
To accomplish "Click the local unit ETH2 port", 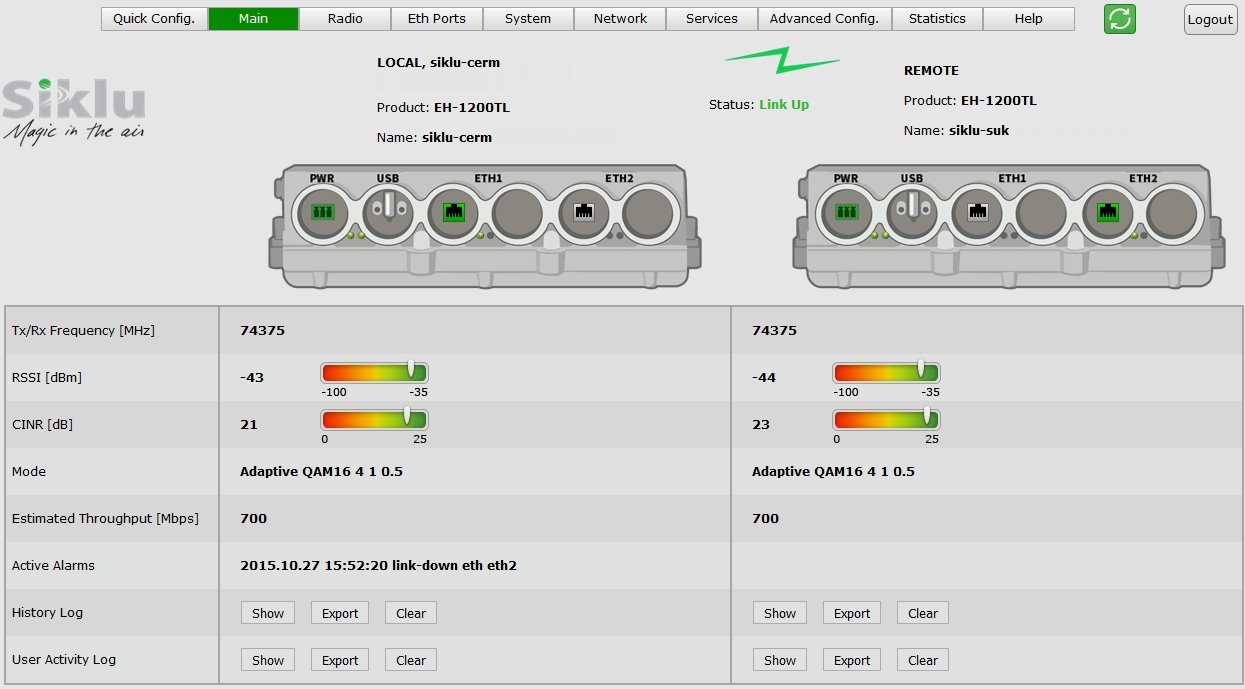I will 585,212.
